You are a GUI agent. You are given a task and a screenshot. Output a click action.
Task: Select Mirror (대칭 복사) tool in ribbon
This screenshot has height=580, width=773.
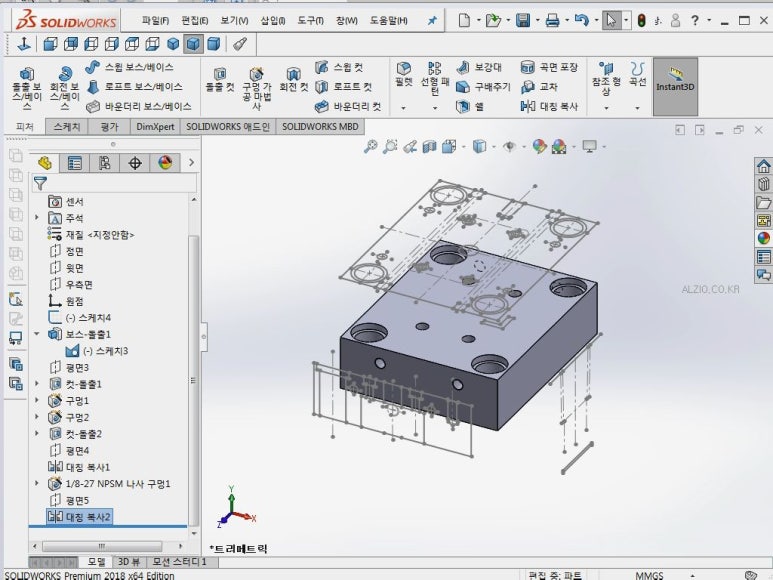pos(549,106)
